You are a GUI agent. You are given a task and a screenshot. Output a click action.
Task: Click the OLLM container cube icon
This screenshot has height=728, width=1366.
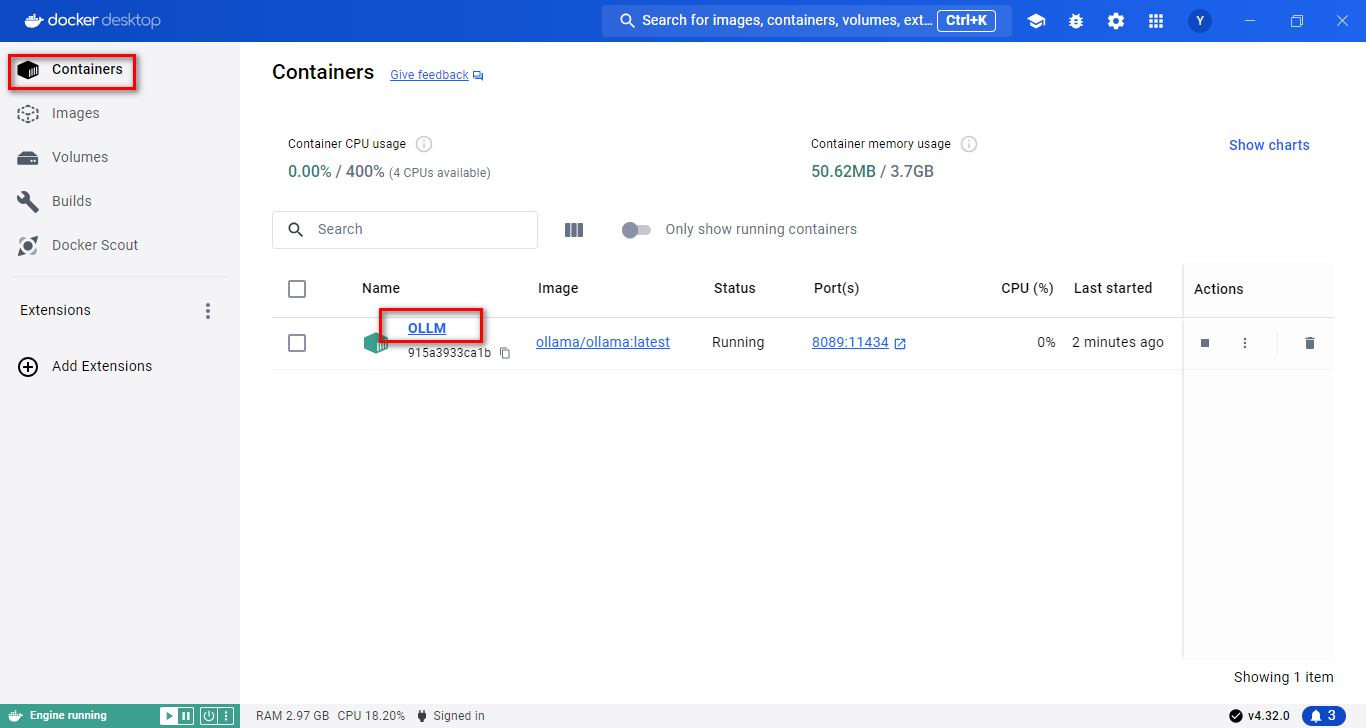pos(376,343)
